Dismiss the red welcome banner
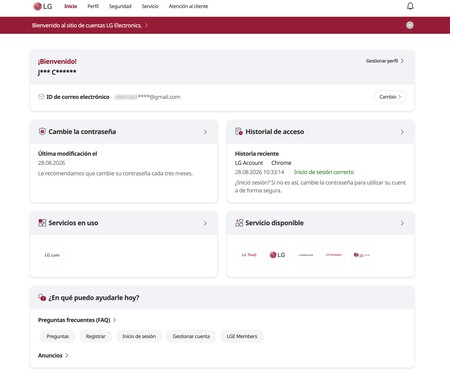The height and width of the screenshot is (376, 450). pos(410,25)
